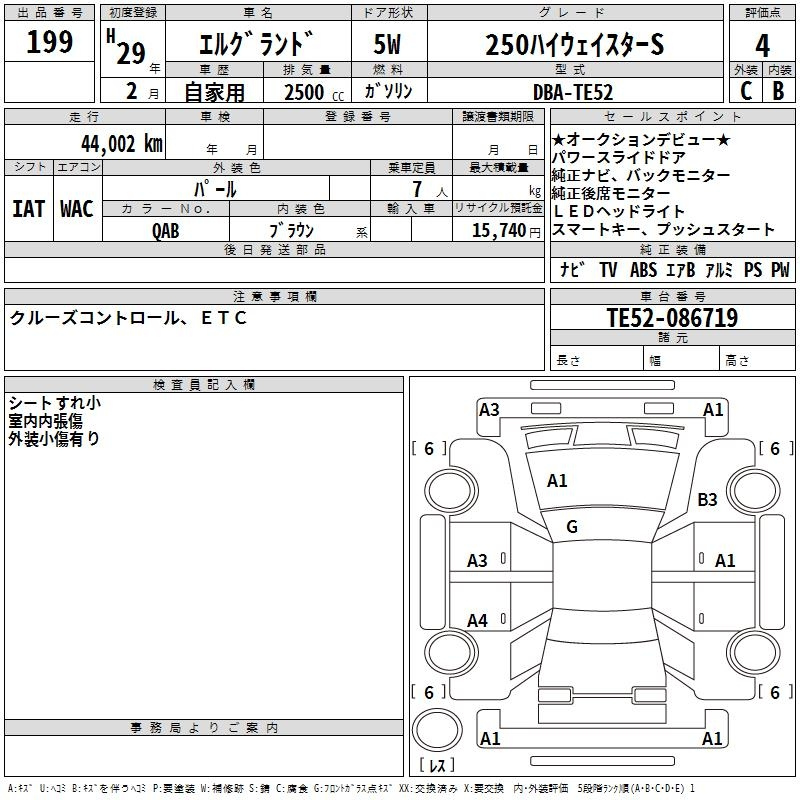Click the interior color ブラウン
Image resolution: width=800 pixels, height=800 pixels.
[x=292, y=231]
